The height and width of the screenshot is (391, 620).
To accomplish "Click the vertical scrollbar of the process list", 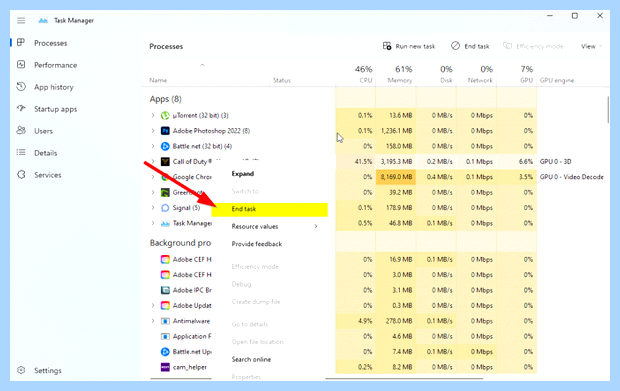I will 608,109.
